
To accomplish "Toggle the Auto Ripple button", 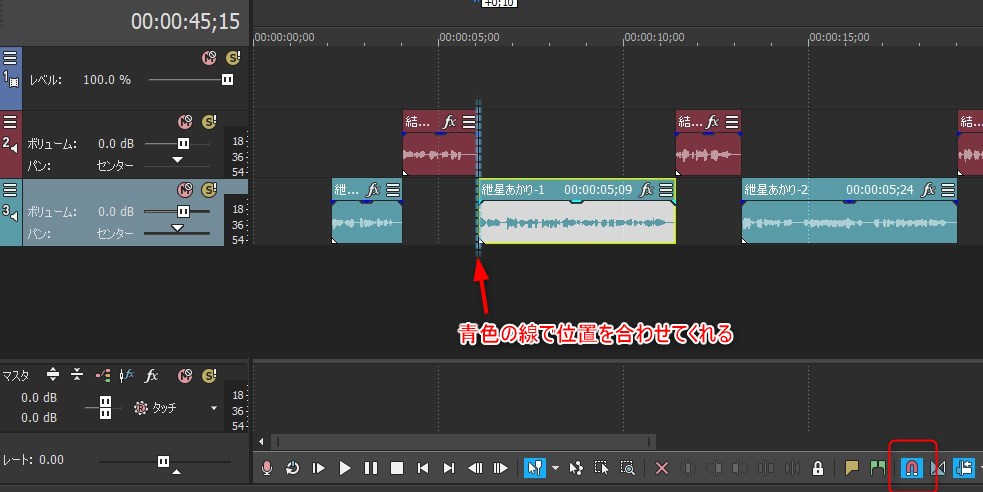I will 964,468.
